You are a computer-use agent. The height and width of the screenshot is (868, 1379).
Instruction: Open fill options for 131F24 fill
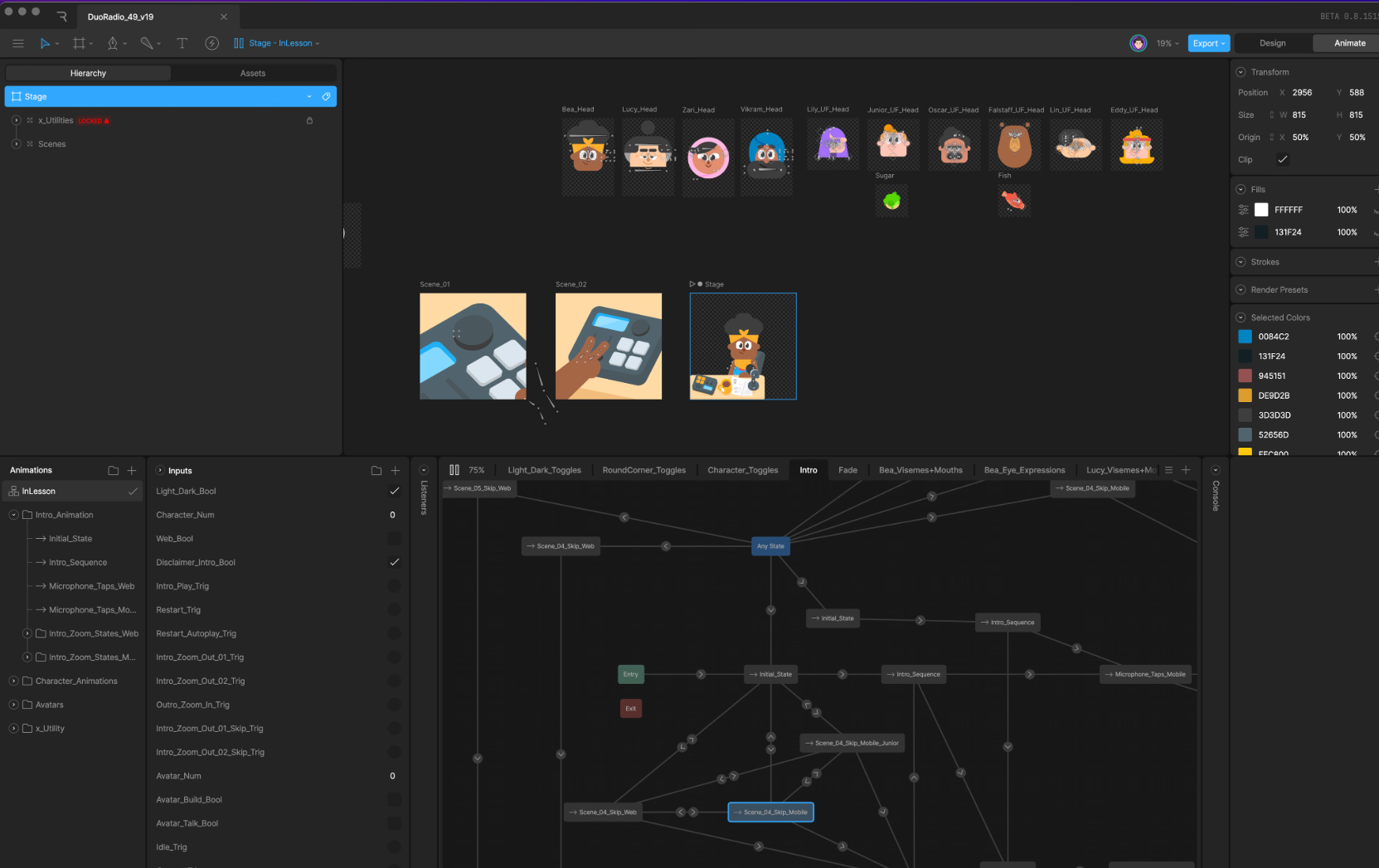tap(1243, 233)
